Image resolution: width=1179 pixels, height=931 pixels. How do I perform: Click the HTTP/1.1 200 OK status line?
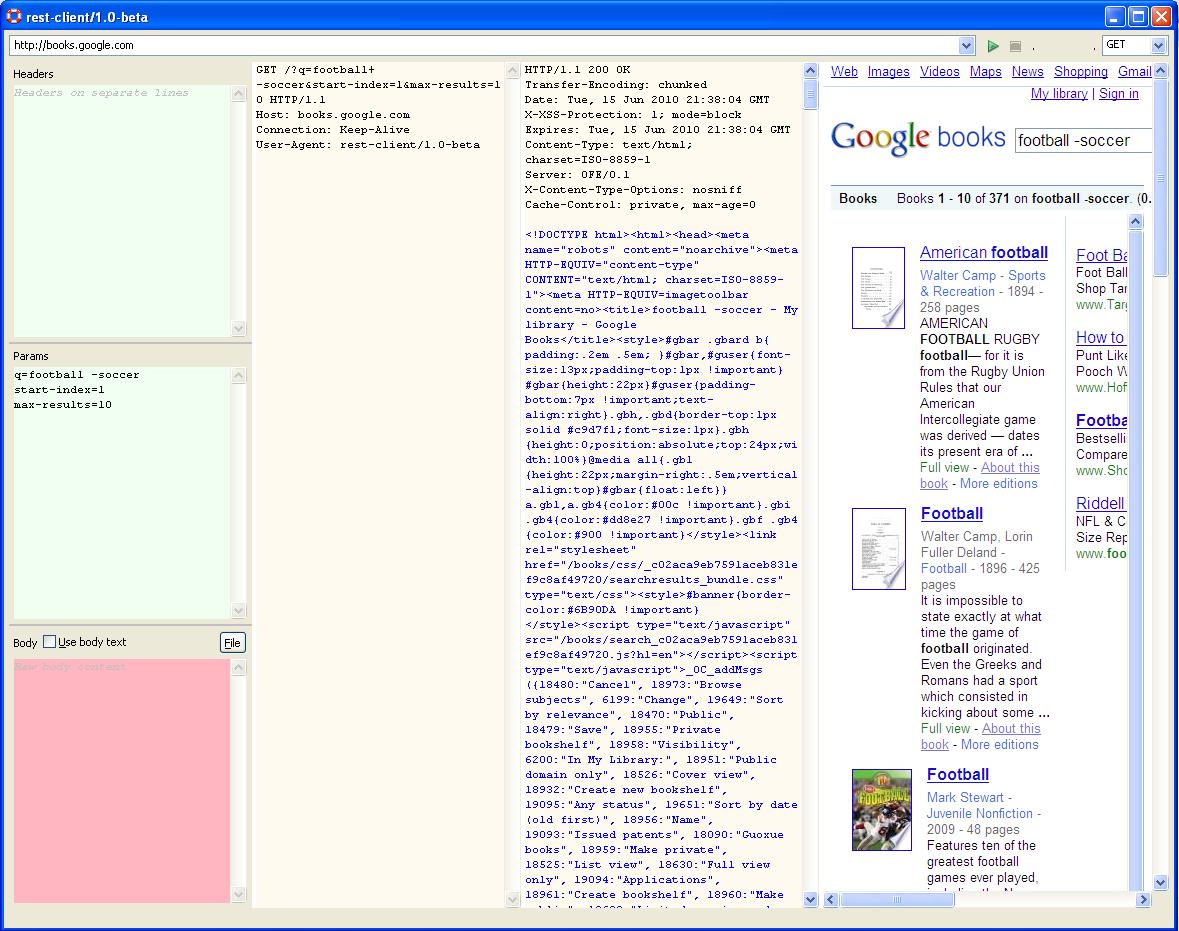(x=577, y=69)
